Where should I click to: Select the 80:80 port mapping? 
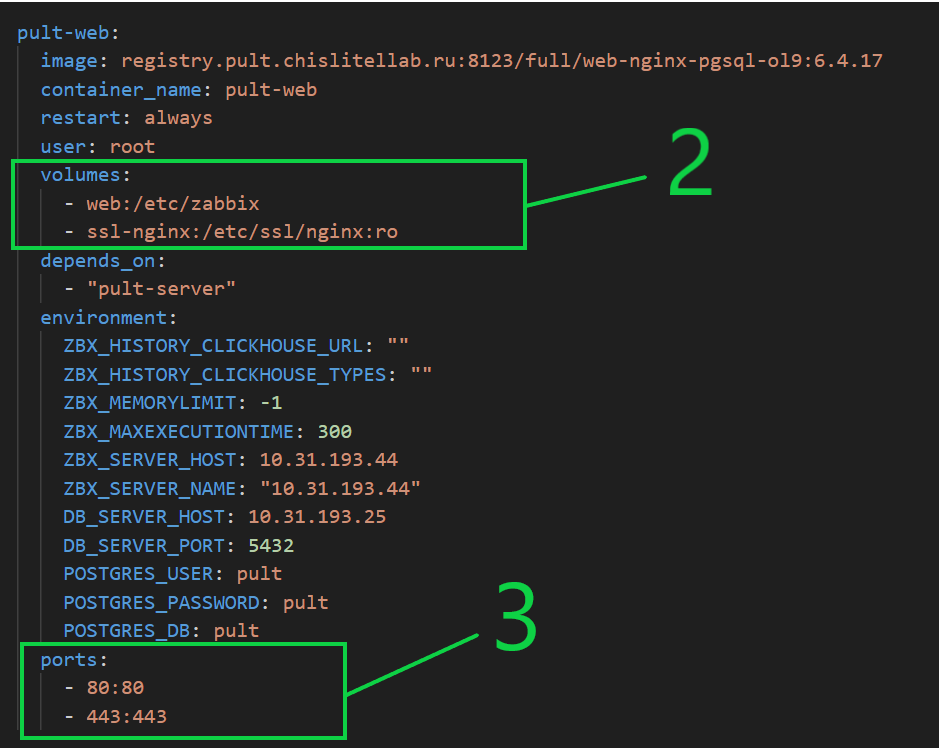pos(116,688)
